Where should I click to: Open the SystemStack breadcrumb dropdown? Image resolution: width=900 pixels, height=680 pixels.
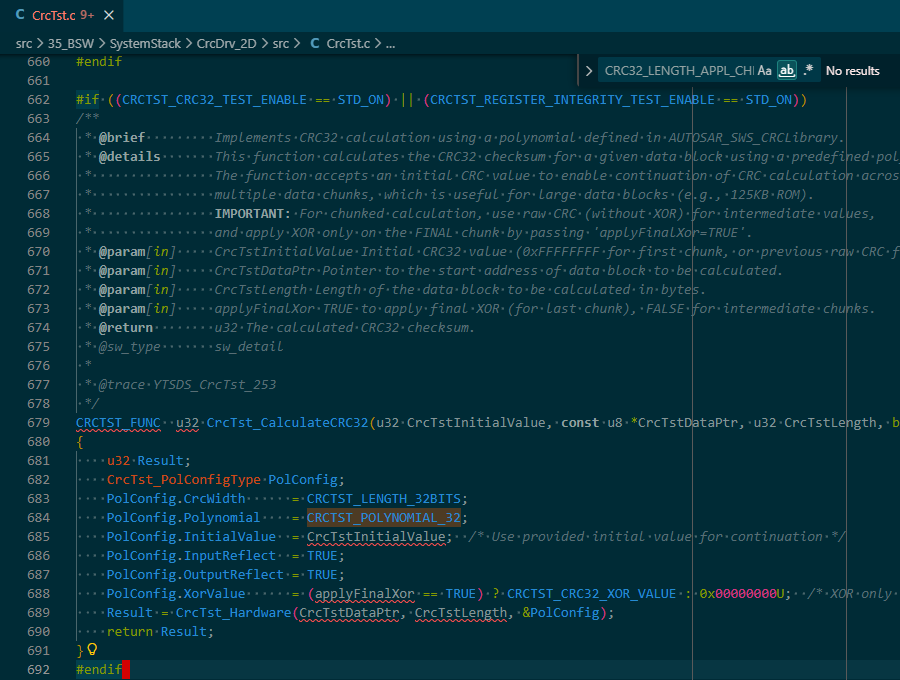pos(145,44)
